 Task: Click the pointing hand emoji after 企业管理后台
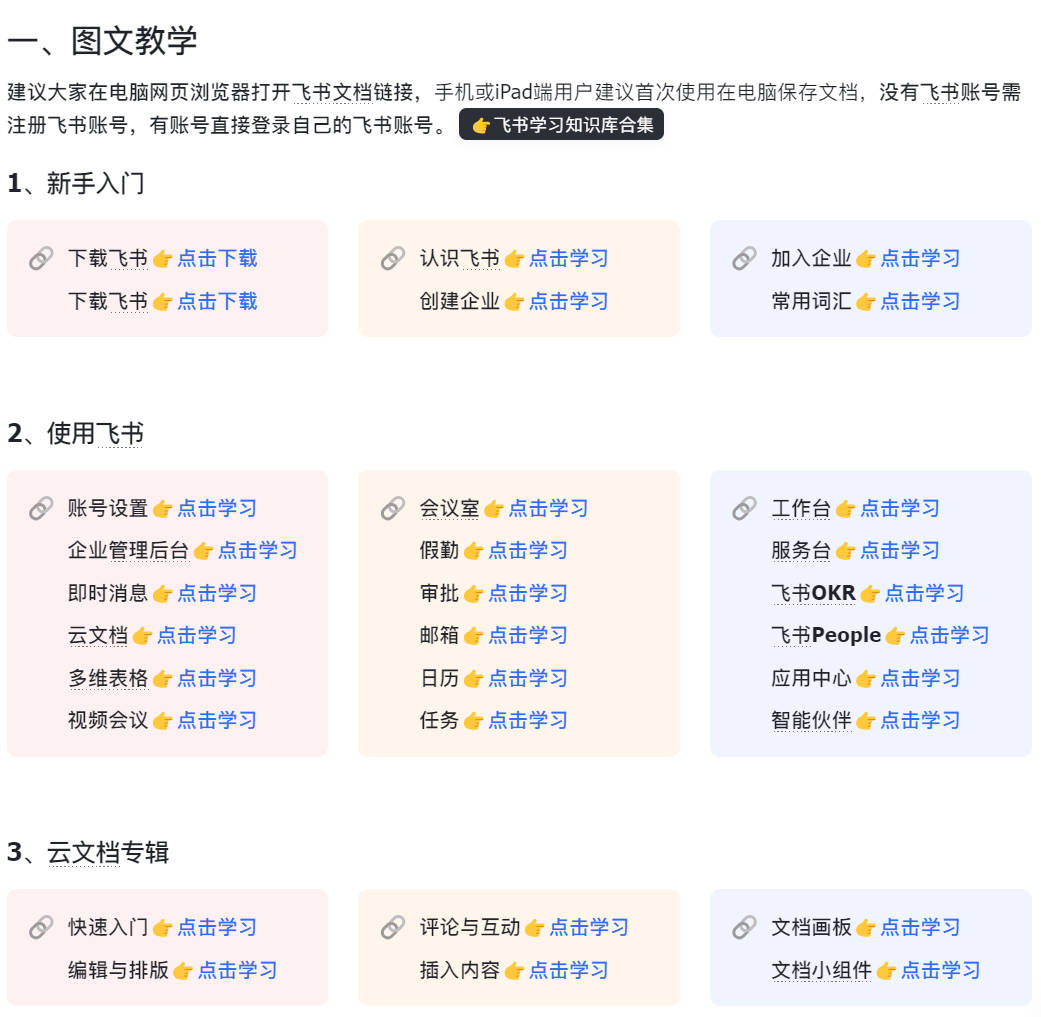tap(203, 551)
